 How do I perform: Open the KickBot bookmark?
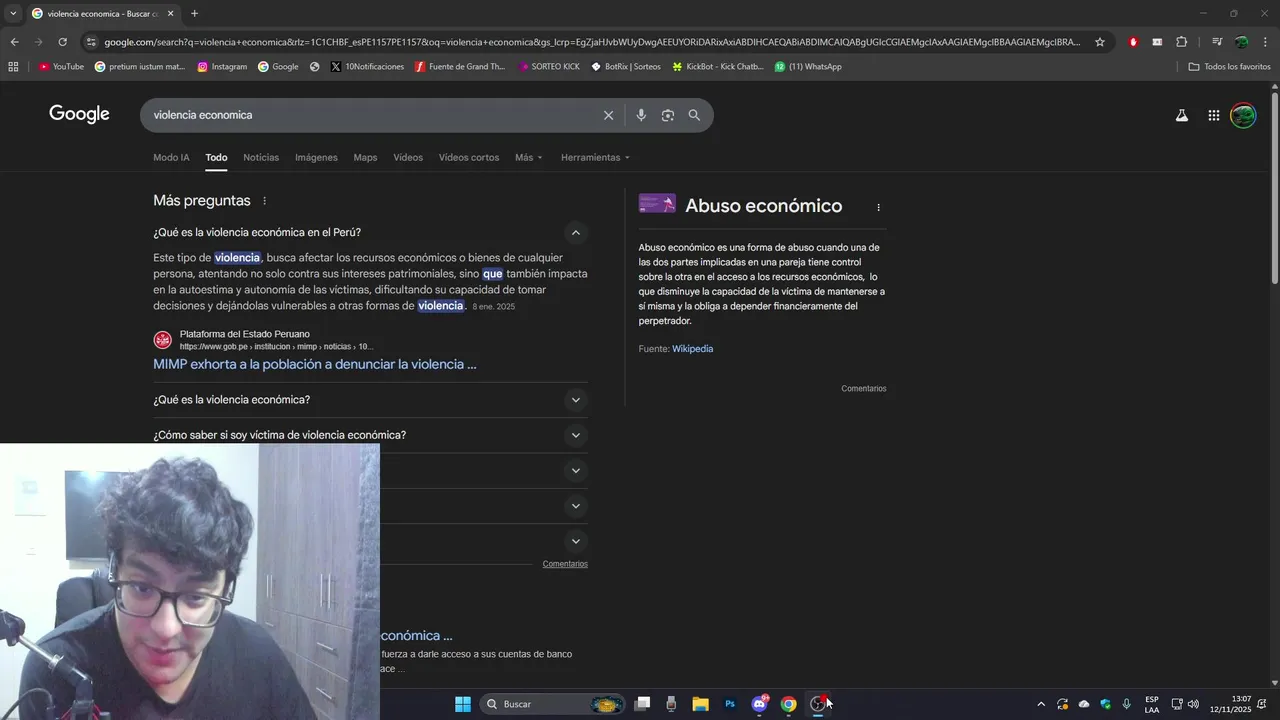[718, 67]
